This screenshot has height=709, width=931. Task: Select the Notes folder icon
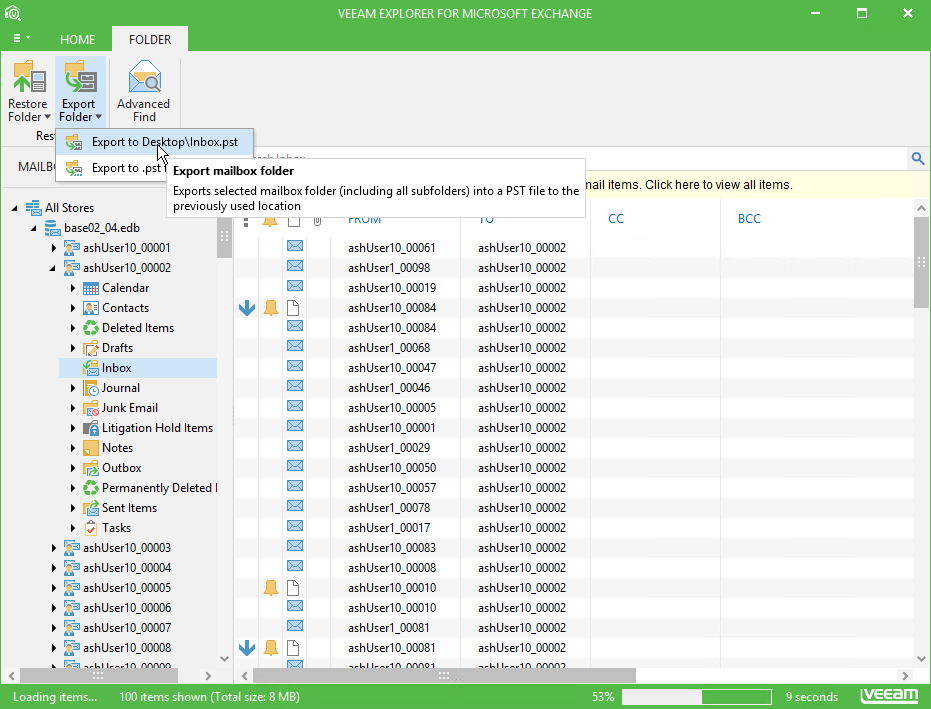90,448
